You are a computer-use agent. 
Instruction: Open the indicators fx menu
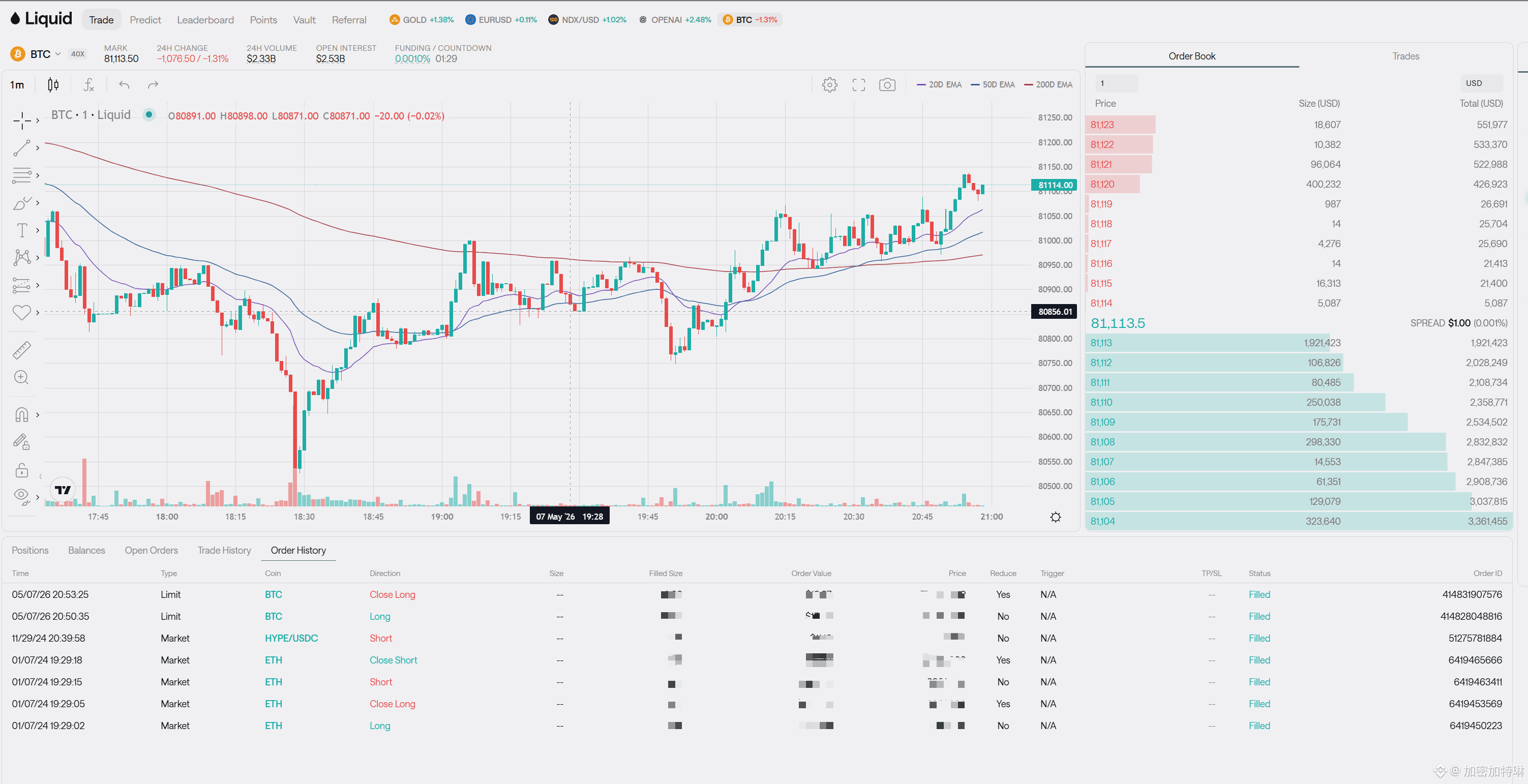coord(88,85)
